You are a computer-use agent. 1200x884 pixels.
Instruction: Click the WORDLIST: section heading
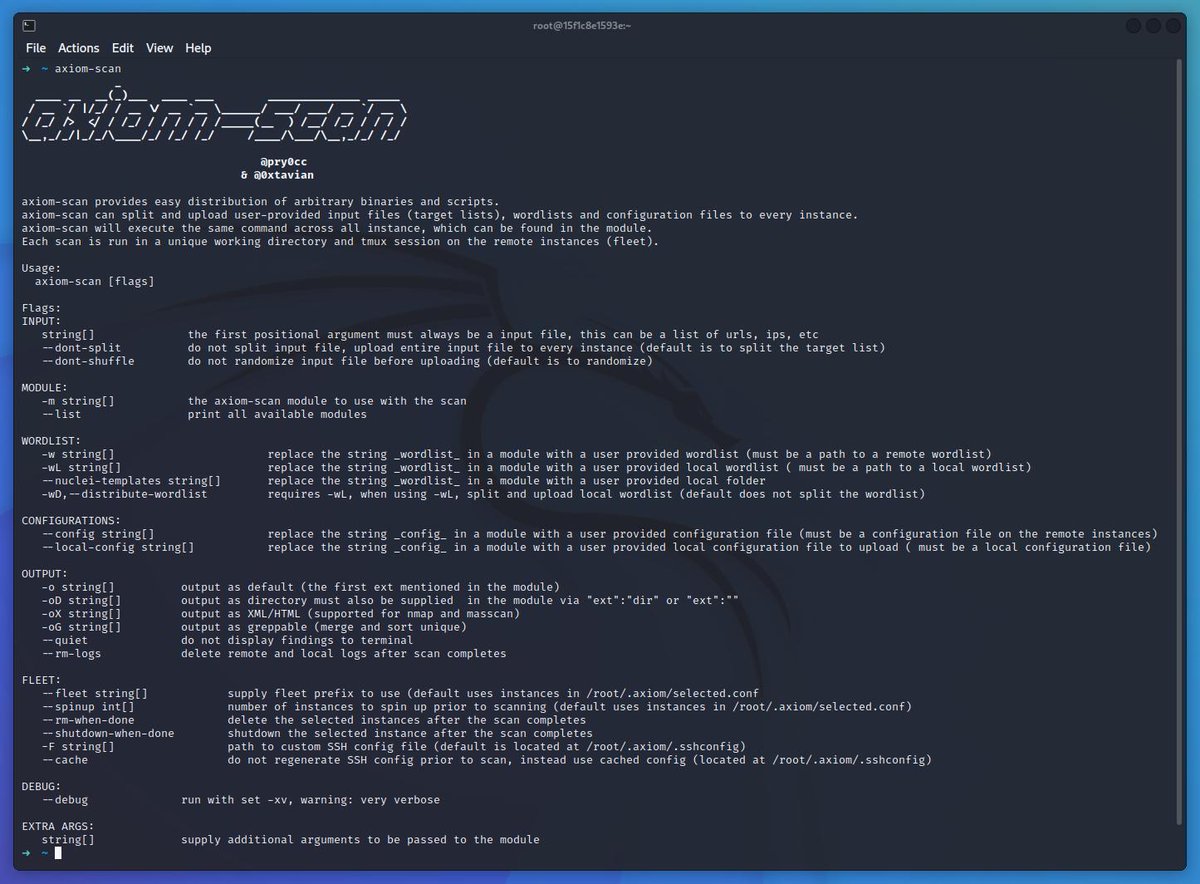click(x=51, y=440)
